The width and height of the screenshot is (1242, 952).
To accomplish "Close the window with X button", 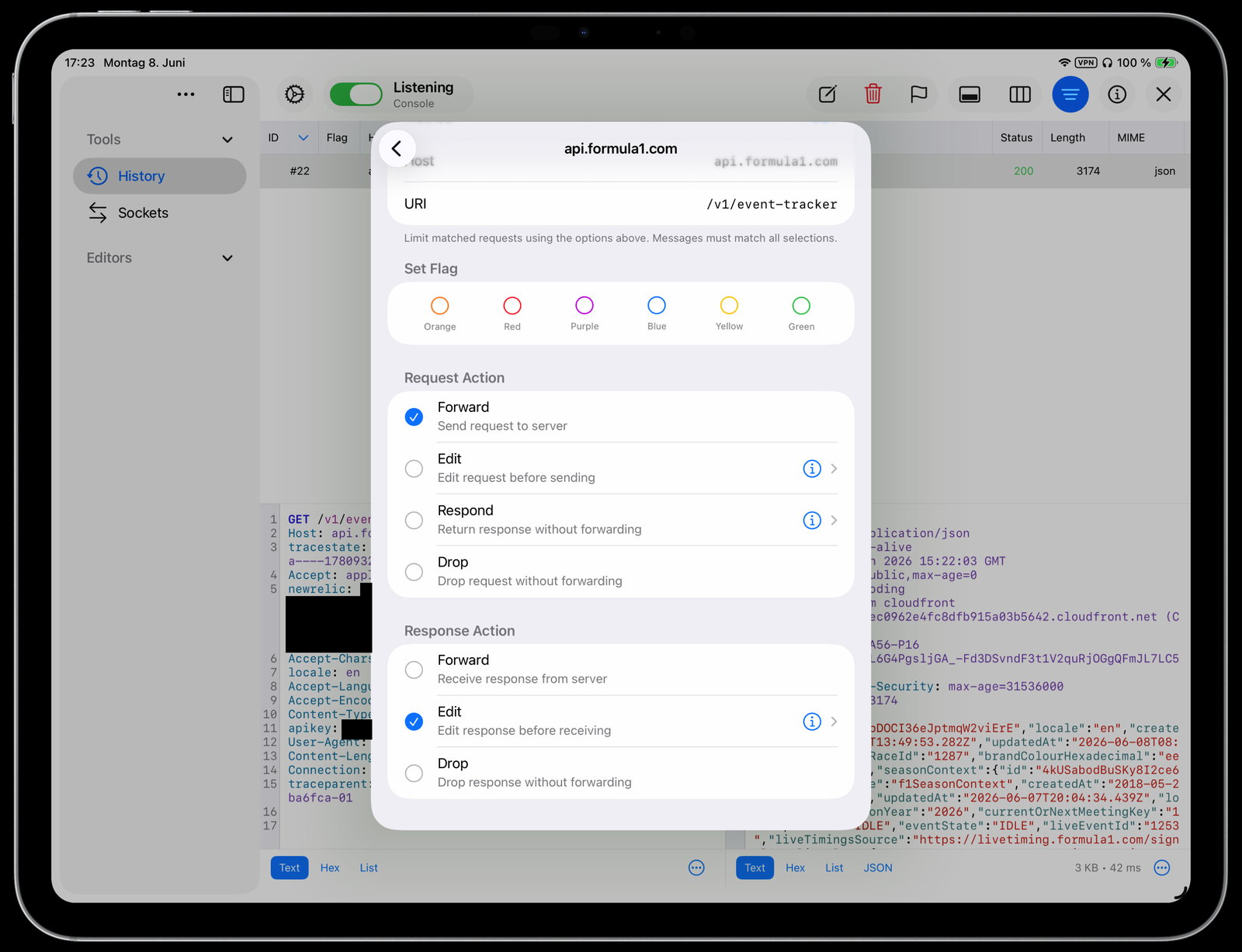I will (1164, 95).
